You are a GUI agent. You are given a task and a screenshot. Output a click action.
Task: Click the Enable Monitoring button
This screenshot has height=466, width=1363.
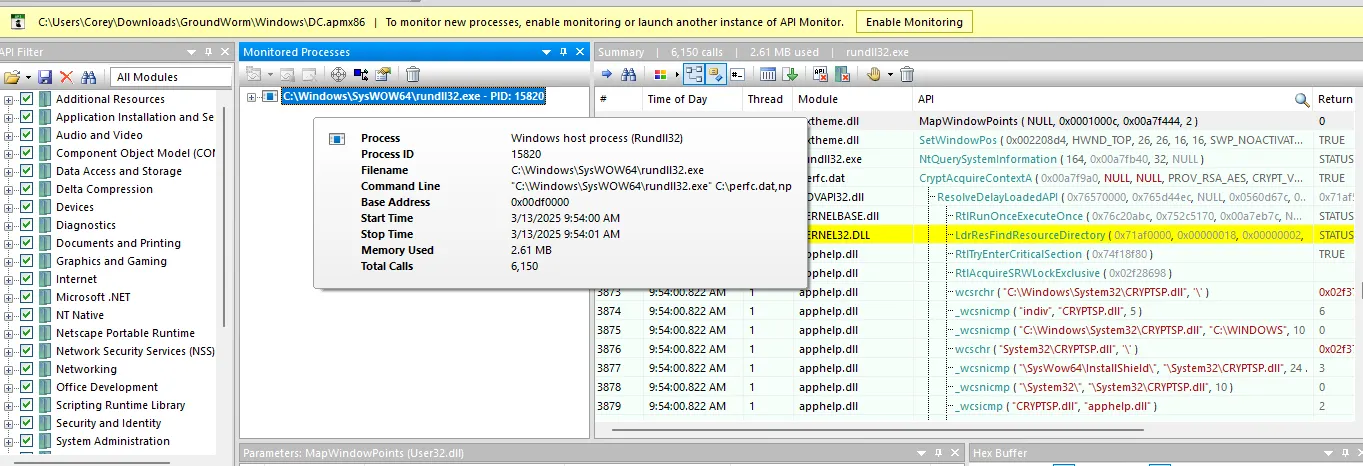pos(914,21)
